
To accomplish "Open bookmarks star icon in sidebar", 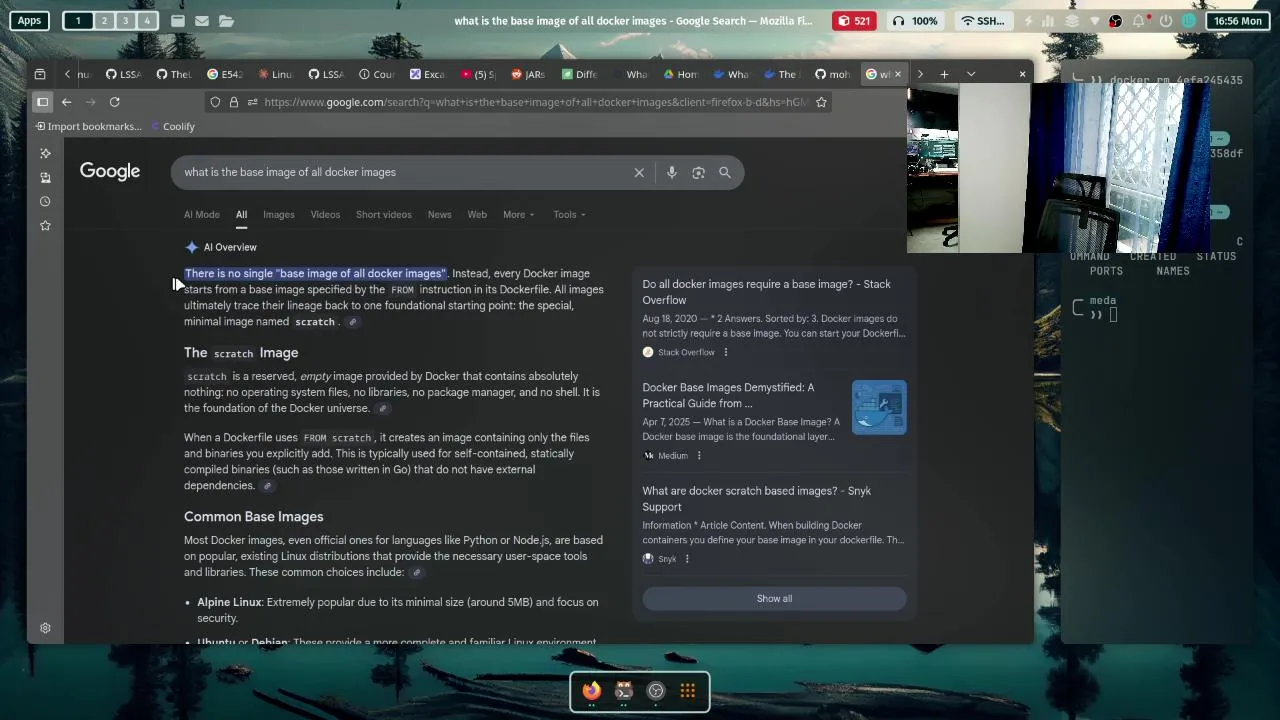I will (x=45, y=225).
